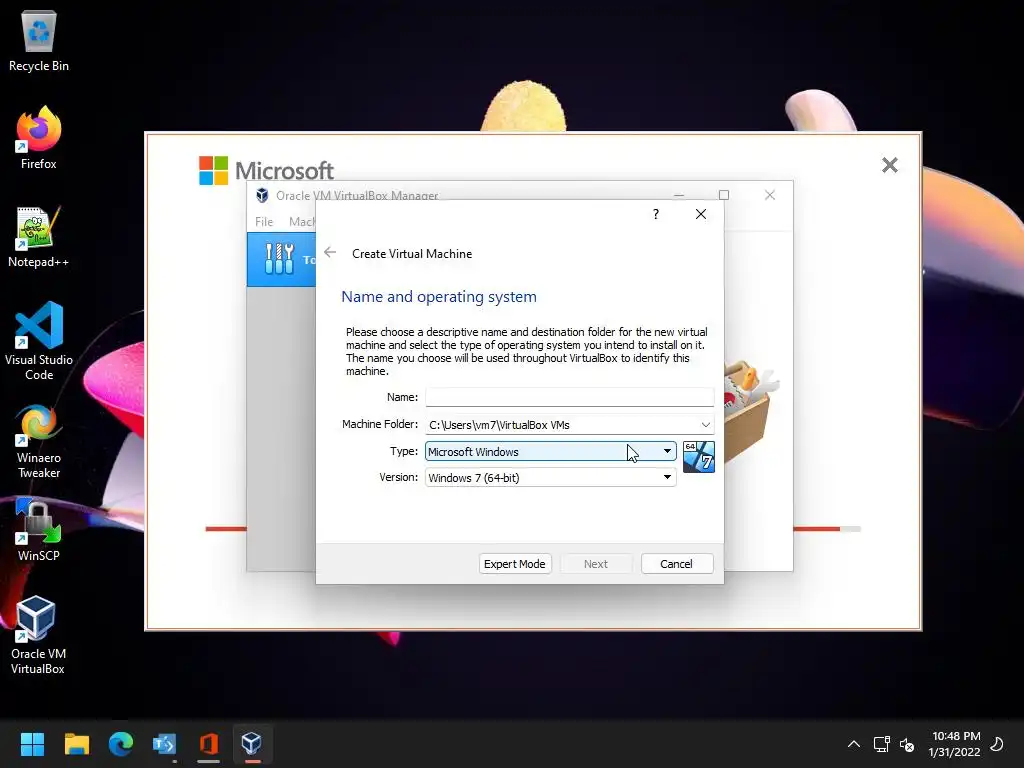Switch to the Office taskbar app
Image resolution: width=1024 pixels, height=768 pixels.
pyautogui.click(x=208, y=744)
